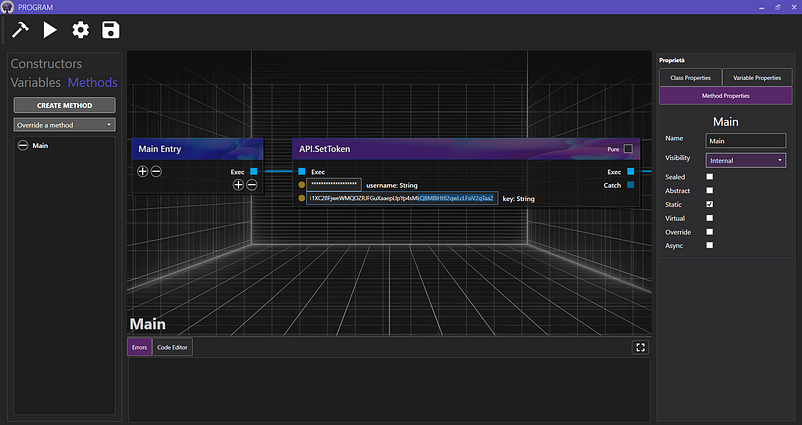The height and width of the screenshot is (425, 802).
Task: Restore the PROGRAM window size
Action: pos(777,7)
